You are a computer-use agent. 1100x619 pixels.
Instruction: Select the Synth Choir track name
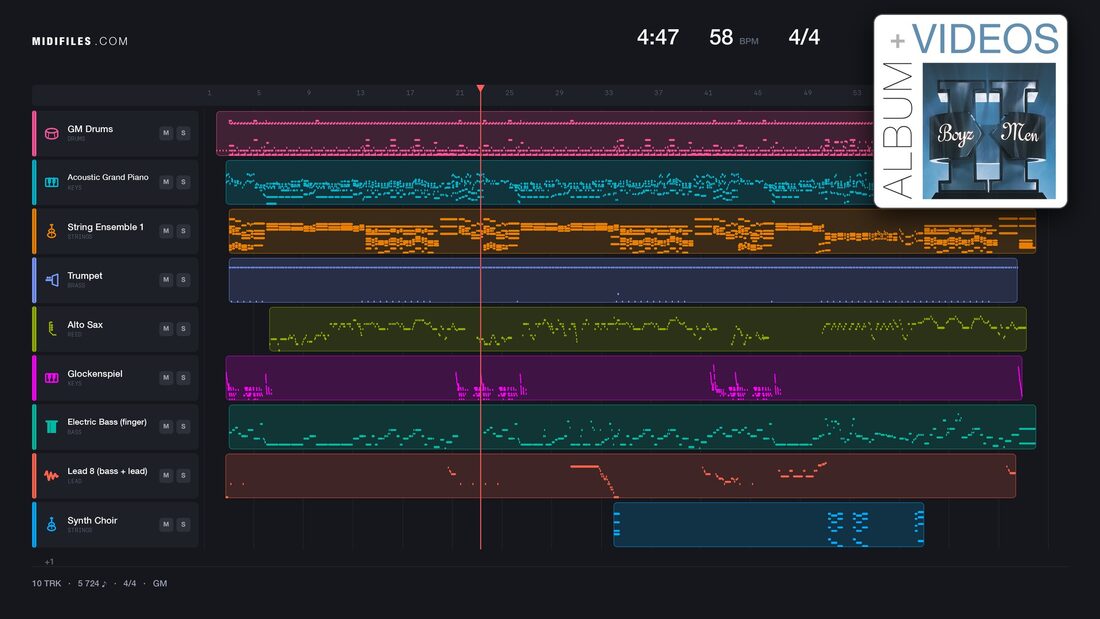(92, 520)
